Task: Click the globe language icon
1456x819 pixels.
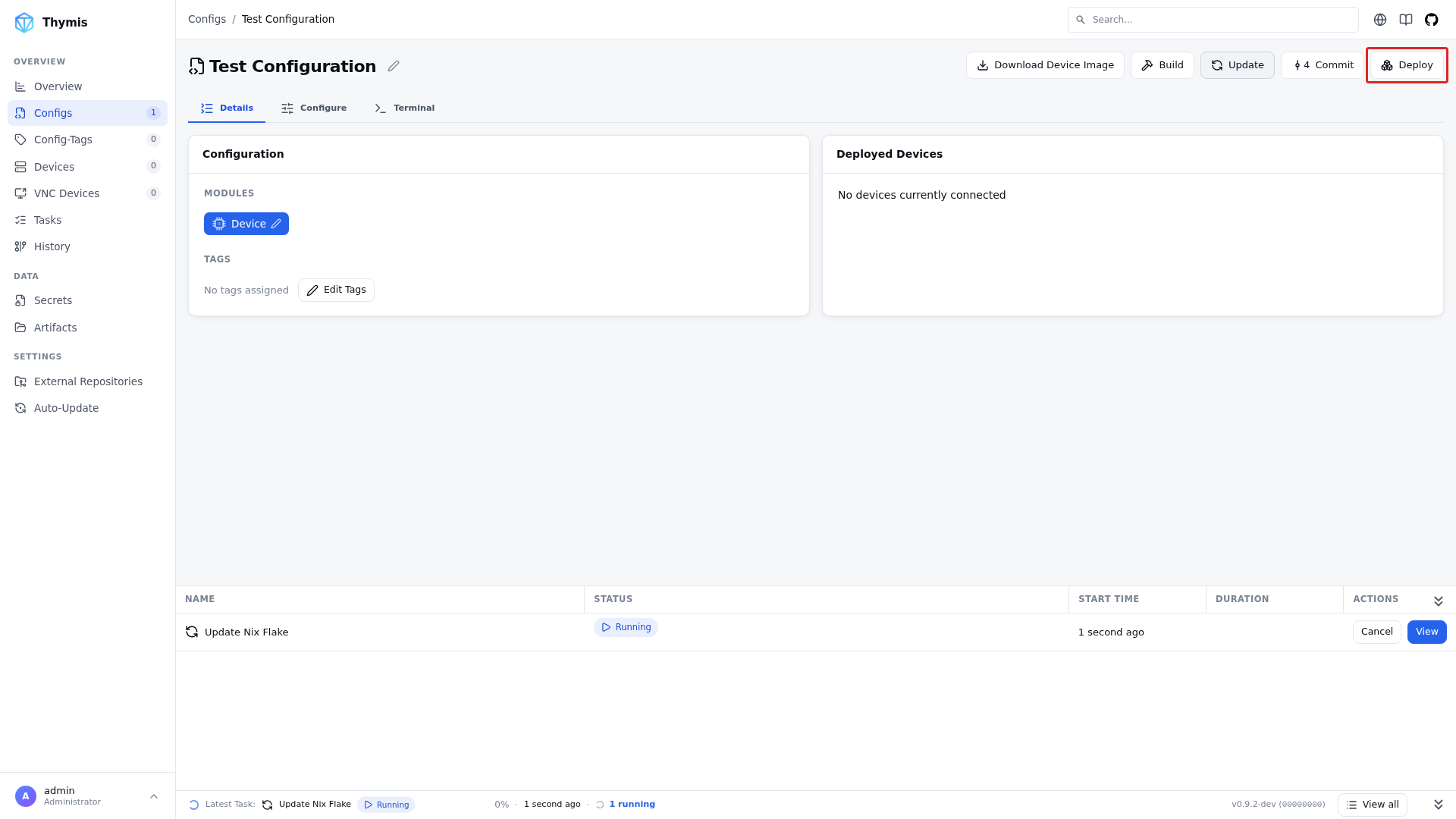Action: pyautogui.click(x=1379, y=20)
